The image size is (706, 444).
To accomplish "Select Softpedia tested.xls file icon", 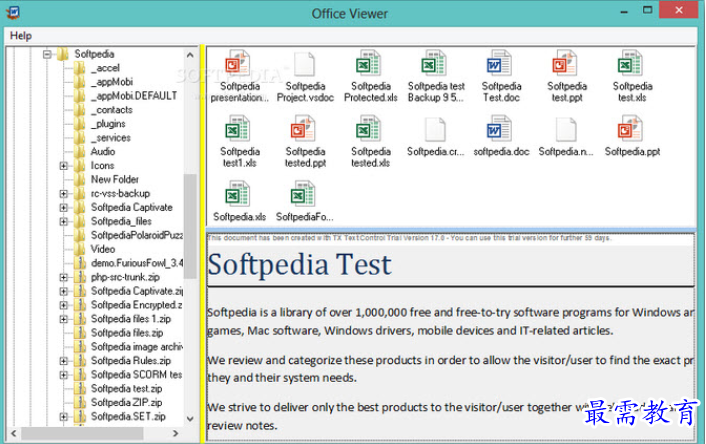I will (x=370, y=129).
